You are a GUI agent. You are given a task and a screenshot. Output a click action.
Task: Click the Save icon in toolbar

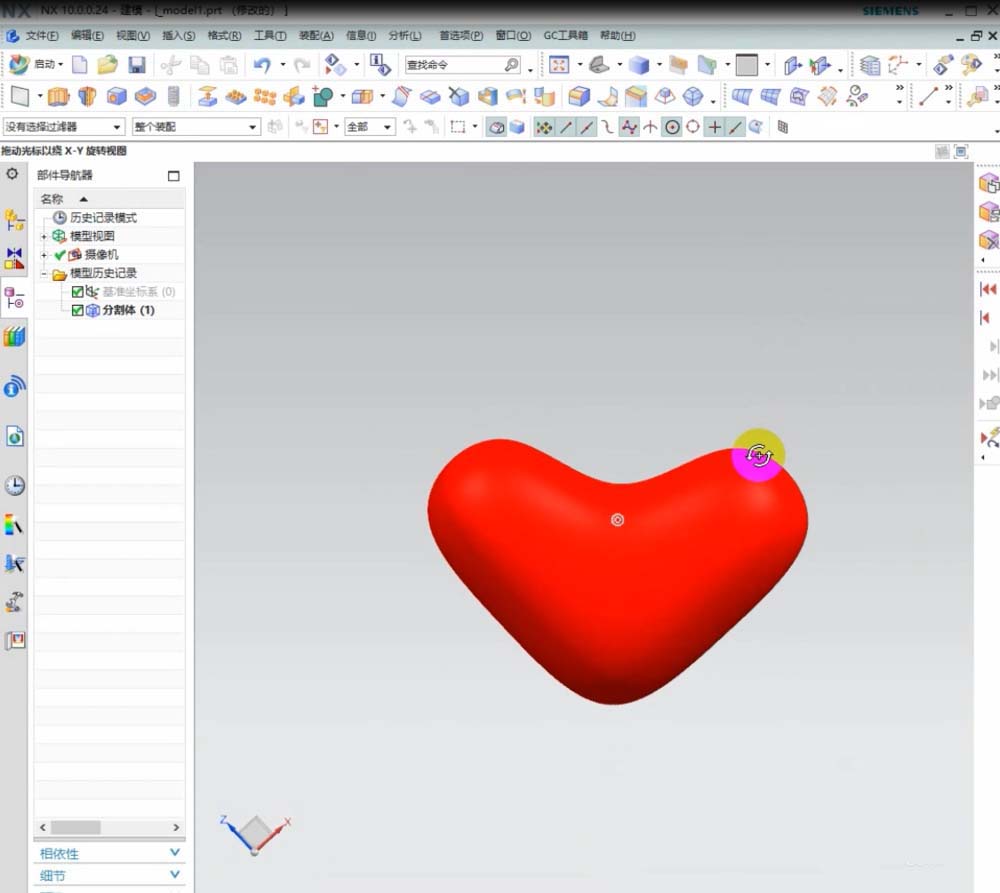pyautogui.click(x=137, y=65)
